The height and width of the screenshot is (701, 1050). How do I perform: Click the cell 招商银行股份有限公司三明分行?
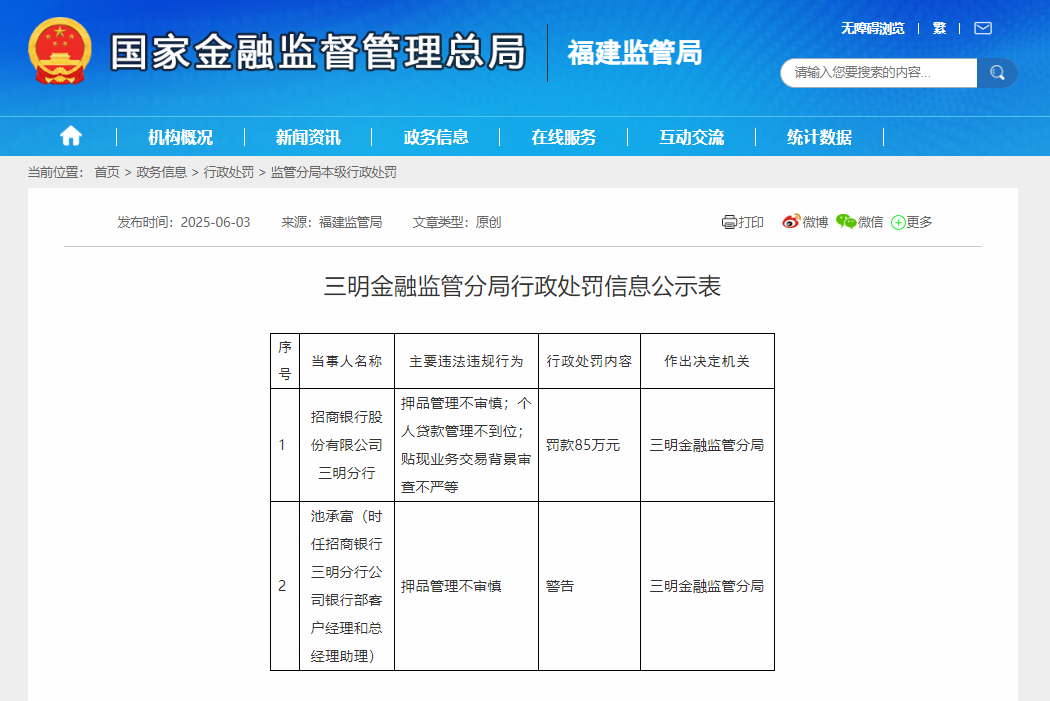coord(347,445)
